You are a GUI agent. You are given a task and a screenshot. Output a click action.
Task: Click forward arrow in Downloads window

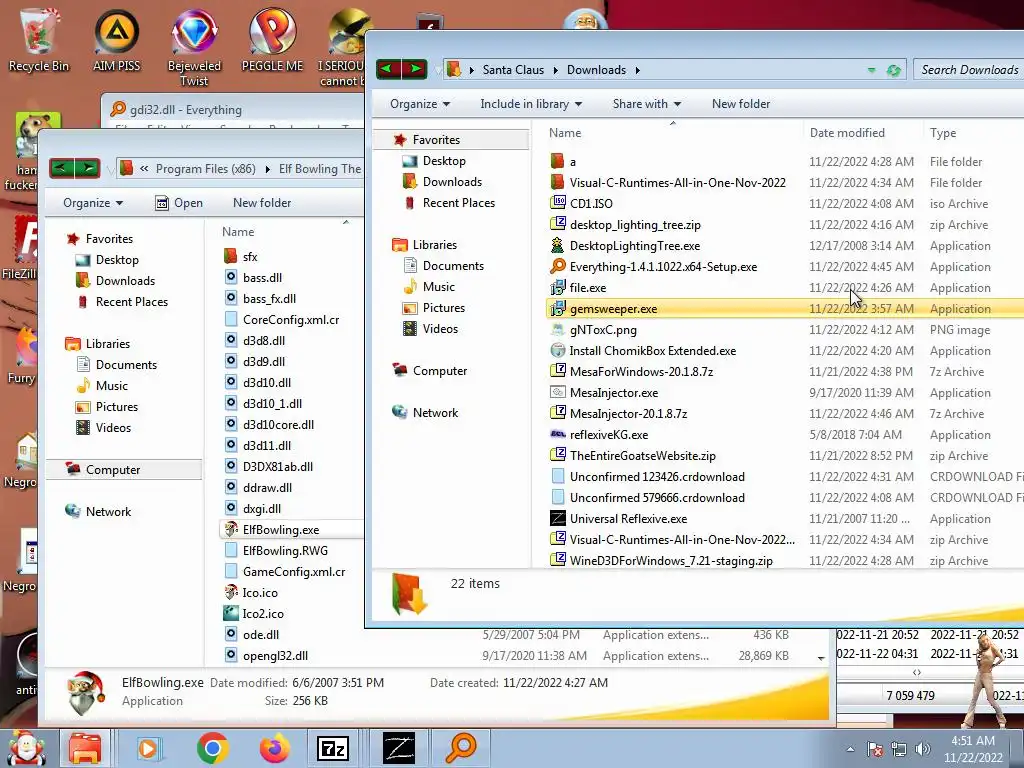pyautogui.click(x=414, y=69)
